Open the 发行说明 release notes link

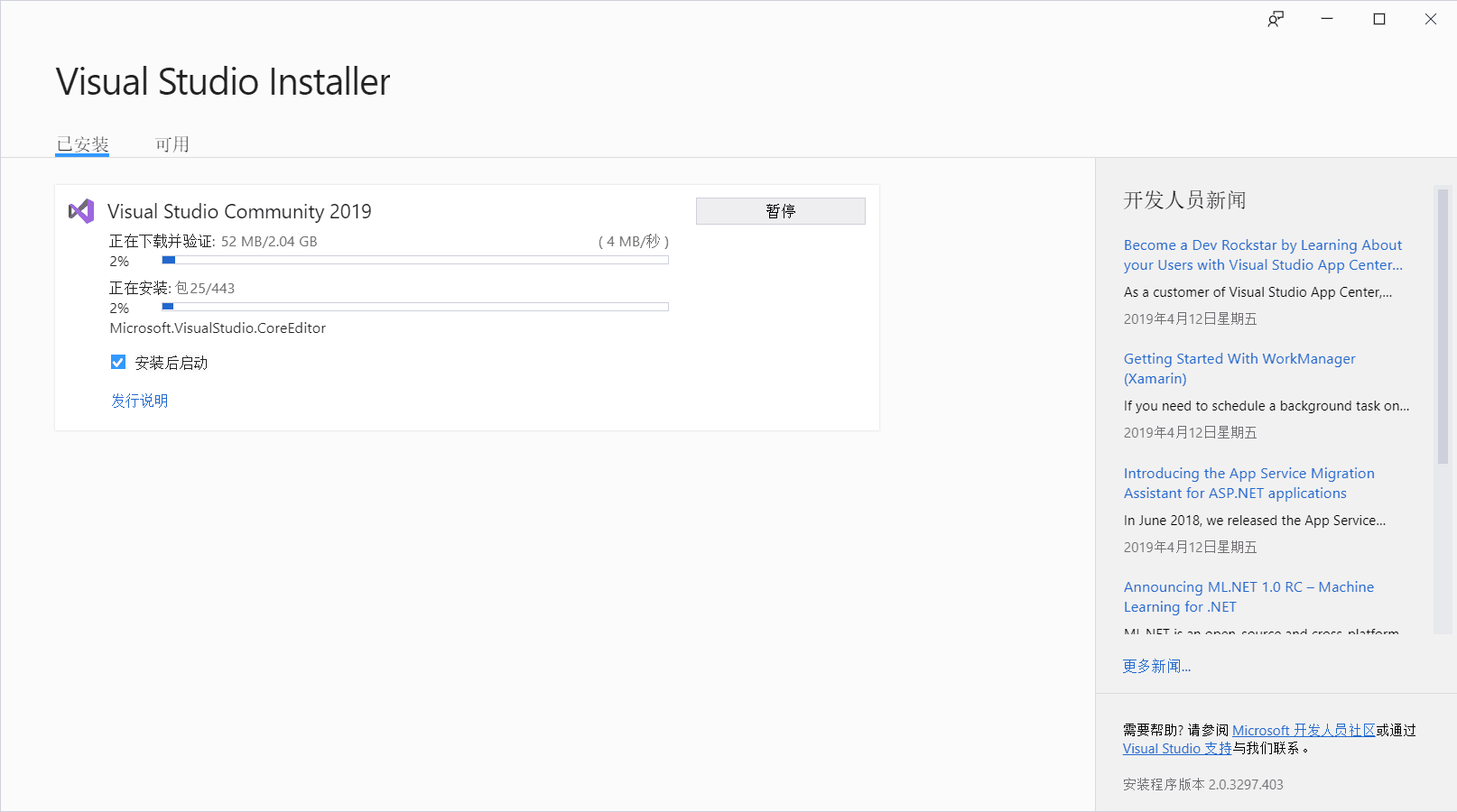pos(139,401)
